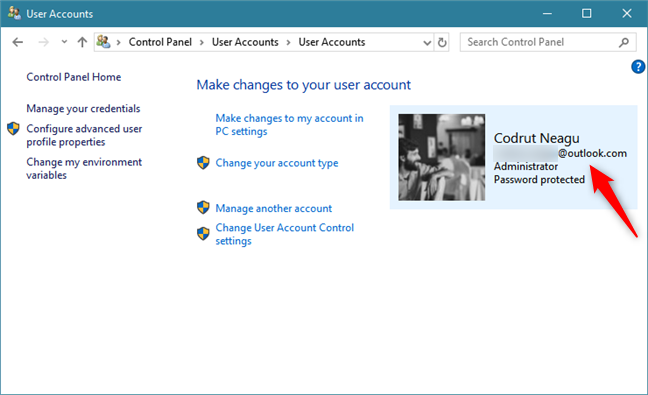Viewport: 648px width, 395px height.
Task: Maximize the User Accounts window
Action: click(586, 14)
